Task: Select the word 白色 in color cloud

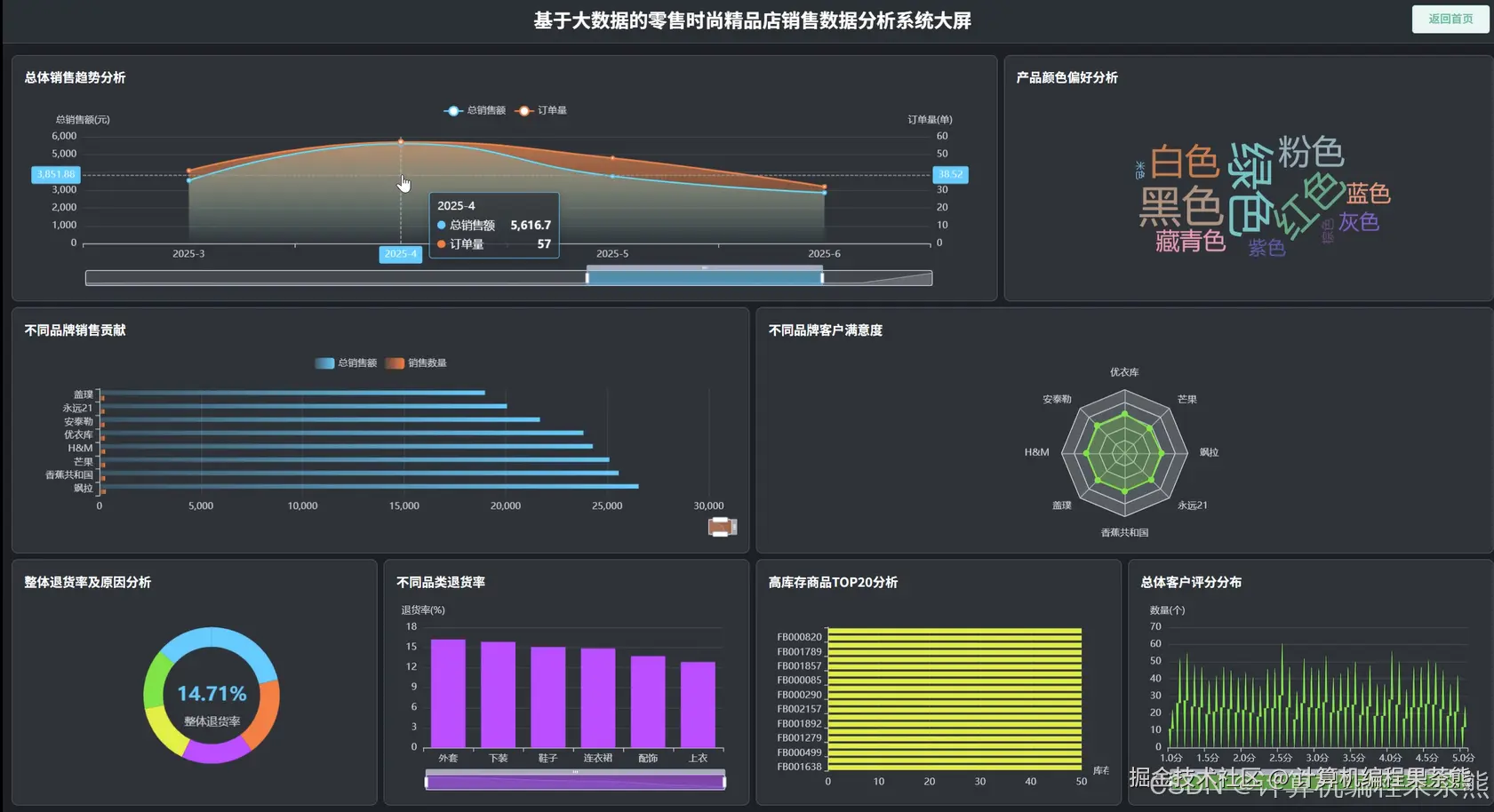Action: click(x=1184, y=162)
